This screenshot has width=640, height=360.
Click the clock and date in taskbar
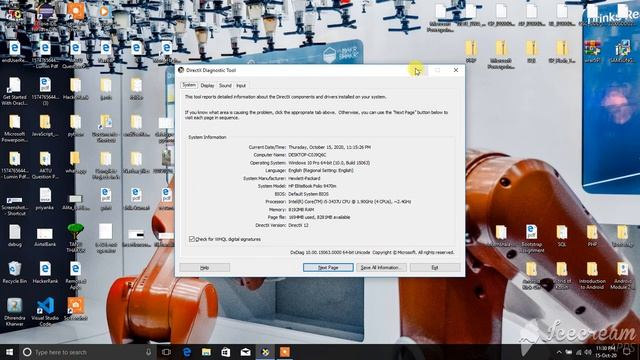click(x=606, y=352)
